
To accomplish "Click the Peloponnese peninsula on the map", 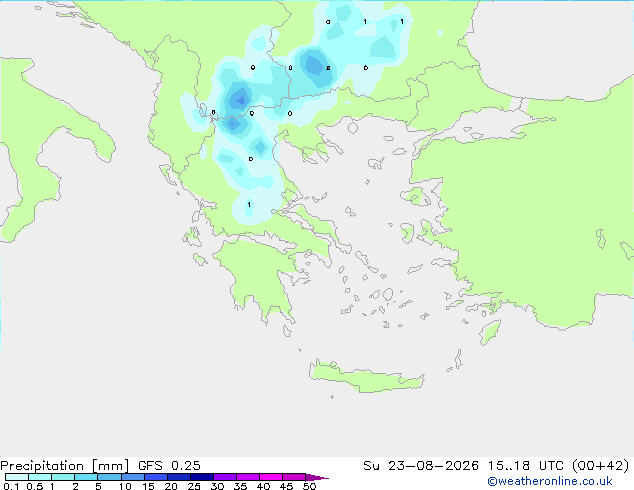I will tap(259, 275).
